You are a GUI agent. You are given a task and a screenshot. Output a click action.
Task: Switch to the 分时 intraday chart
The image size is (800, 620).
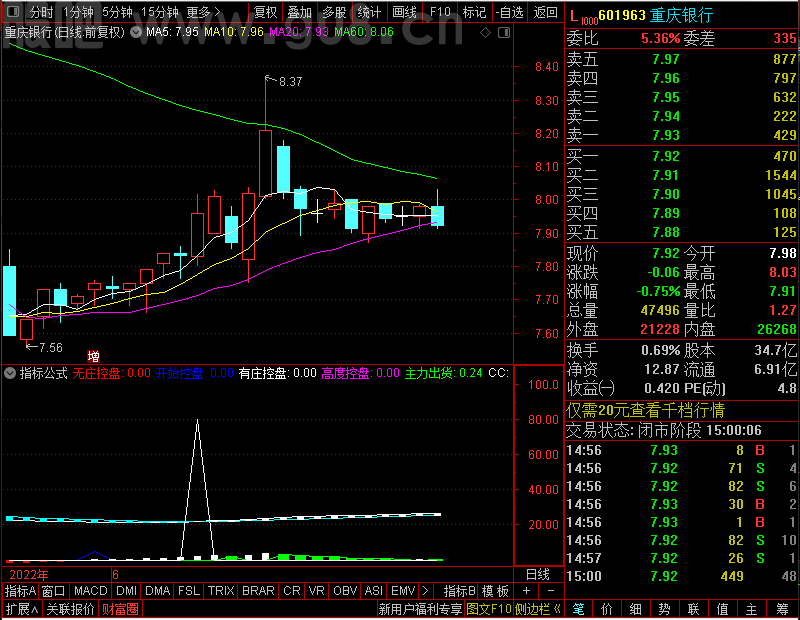41,12
